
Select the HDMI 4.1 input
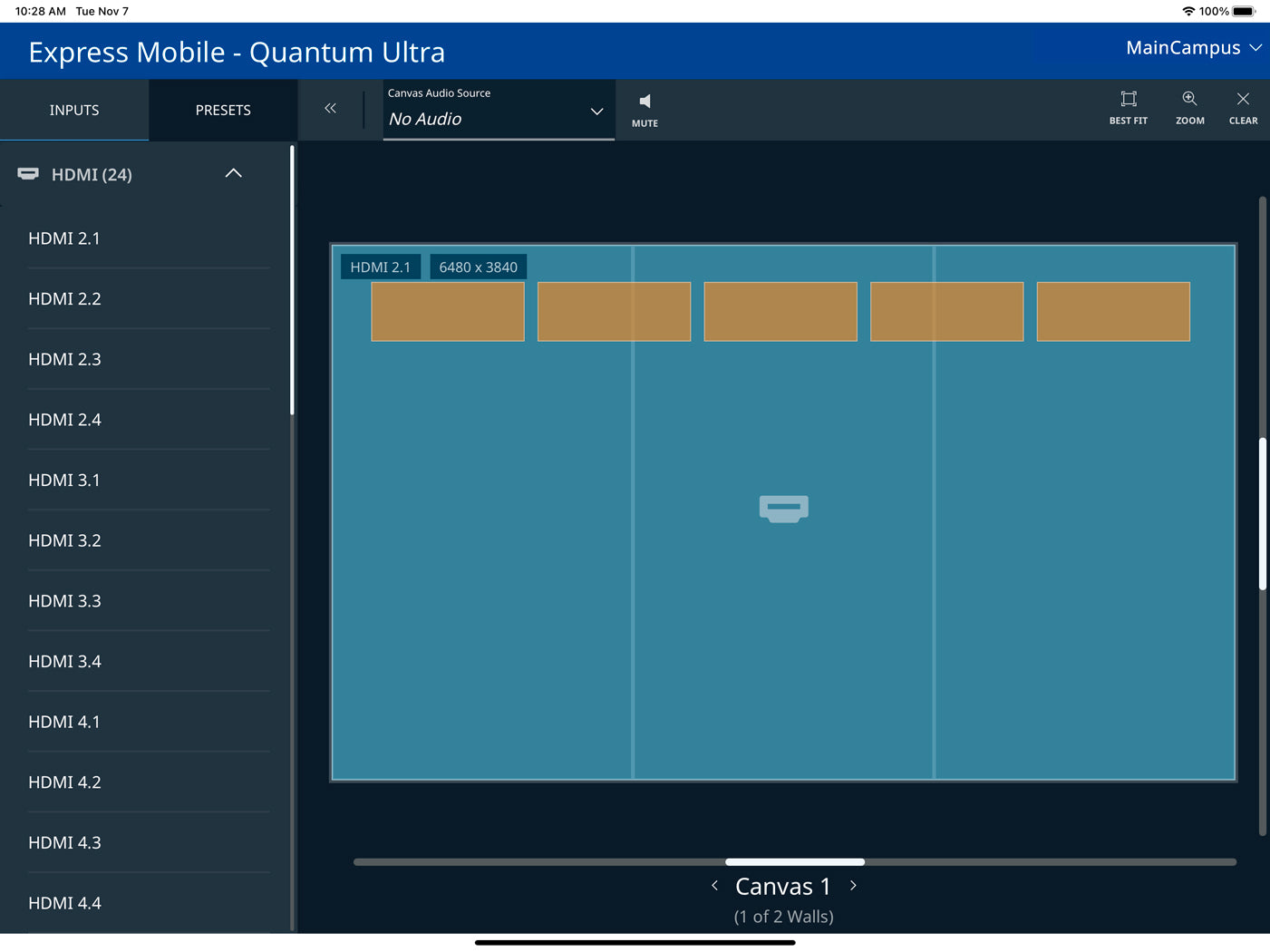tap(149, 722)
